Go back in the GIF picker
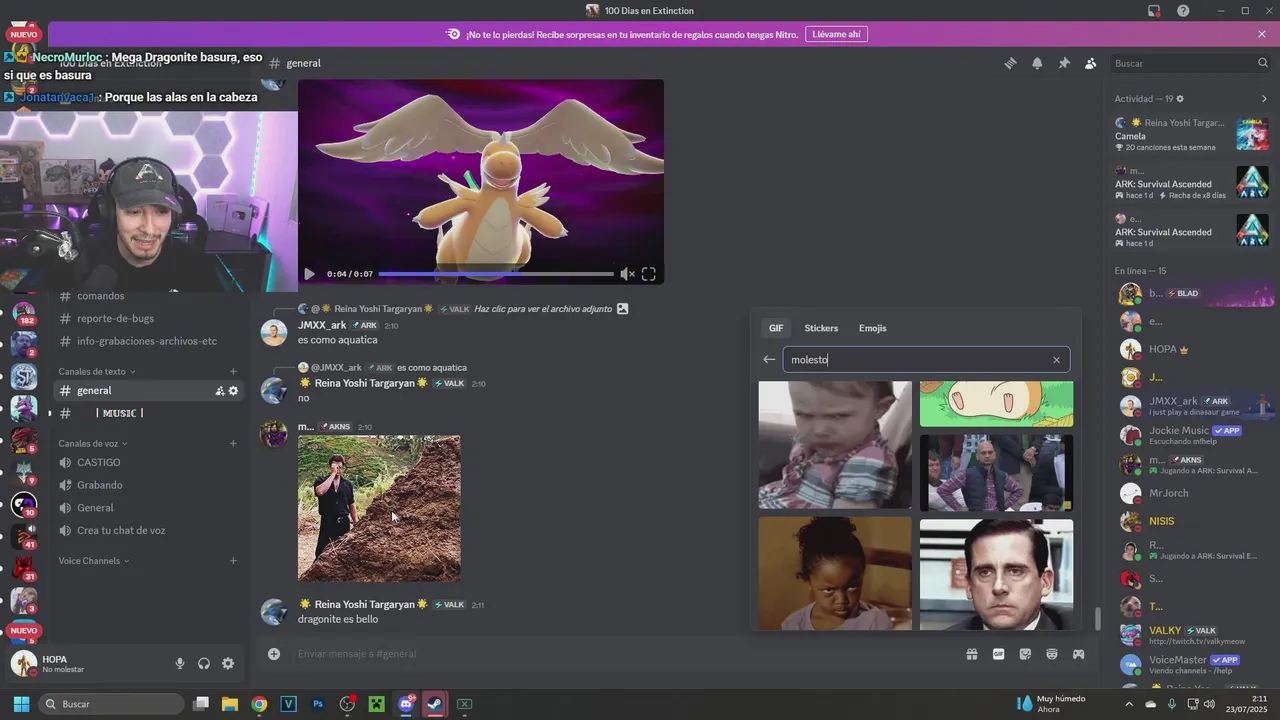The image size is (1280, 720). (769, 360)
